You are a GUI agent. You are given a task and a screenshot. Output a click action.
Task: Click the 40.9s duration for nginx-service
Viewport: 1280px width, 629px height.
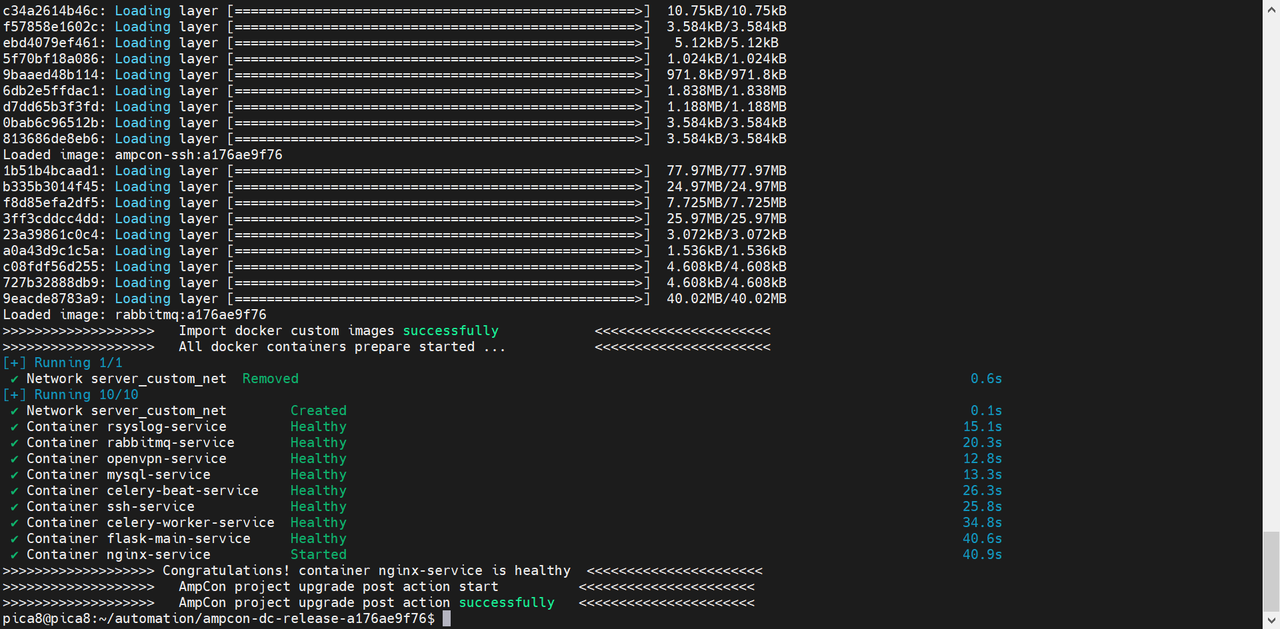point(982,555)
